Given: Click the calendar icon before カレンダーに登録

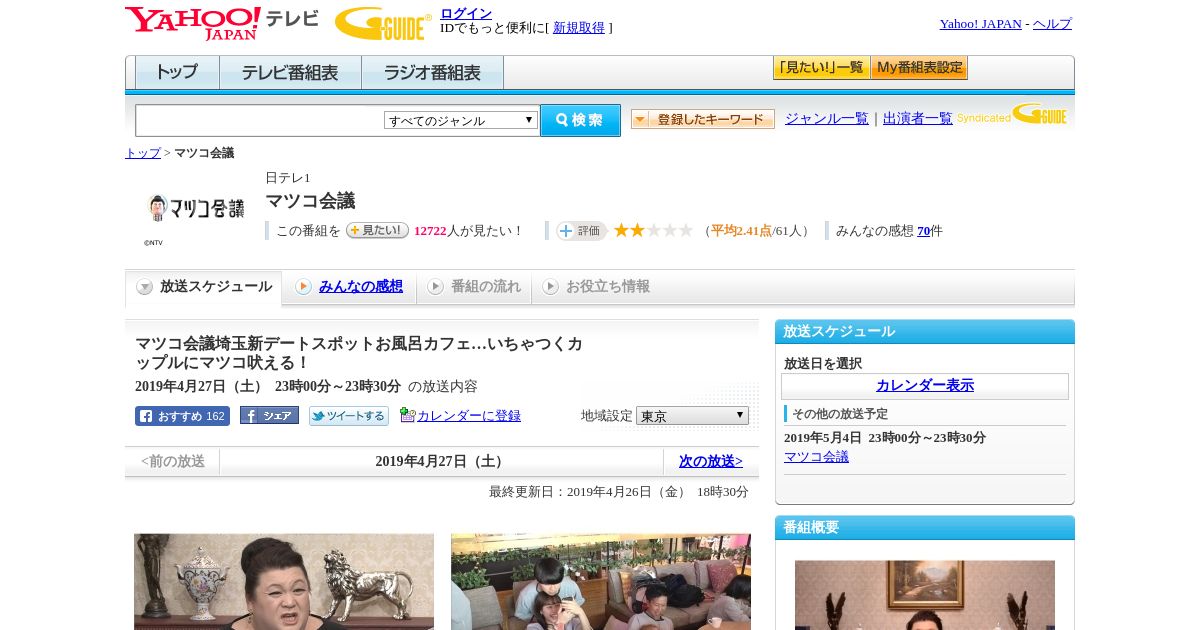Looking at the screenshot, I should (407, 415).
